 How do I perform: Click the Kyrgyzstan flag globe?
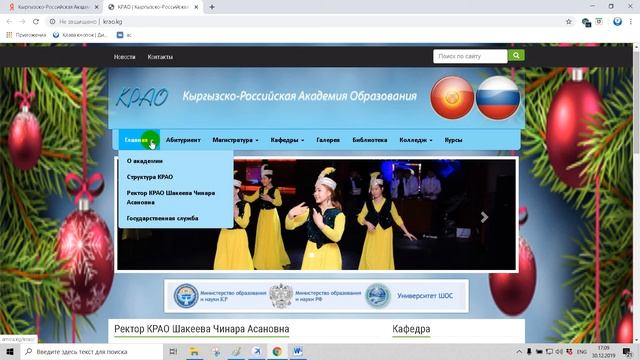[x=452, y=98]
